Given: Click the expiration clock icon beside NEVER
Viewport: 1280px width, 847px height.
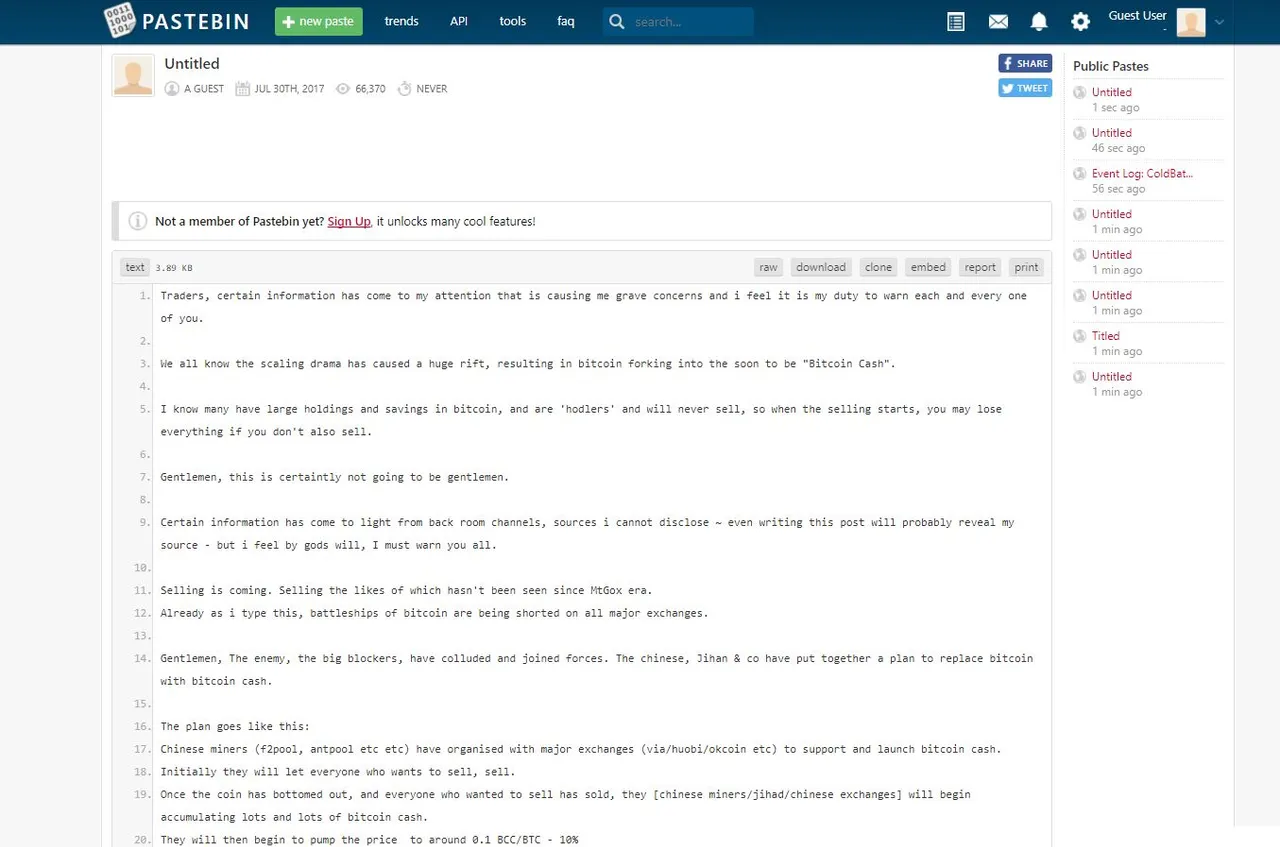Looking at the screenshot, I should pyautogui.click(x=404, y=89).
